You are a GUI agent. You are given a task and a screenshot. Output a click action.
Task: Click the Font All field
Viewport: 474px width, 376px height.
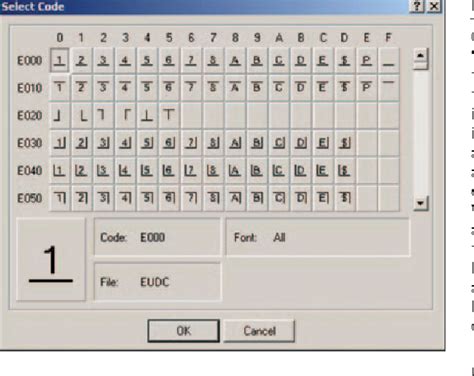coord(318,237)
